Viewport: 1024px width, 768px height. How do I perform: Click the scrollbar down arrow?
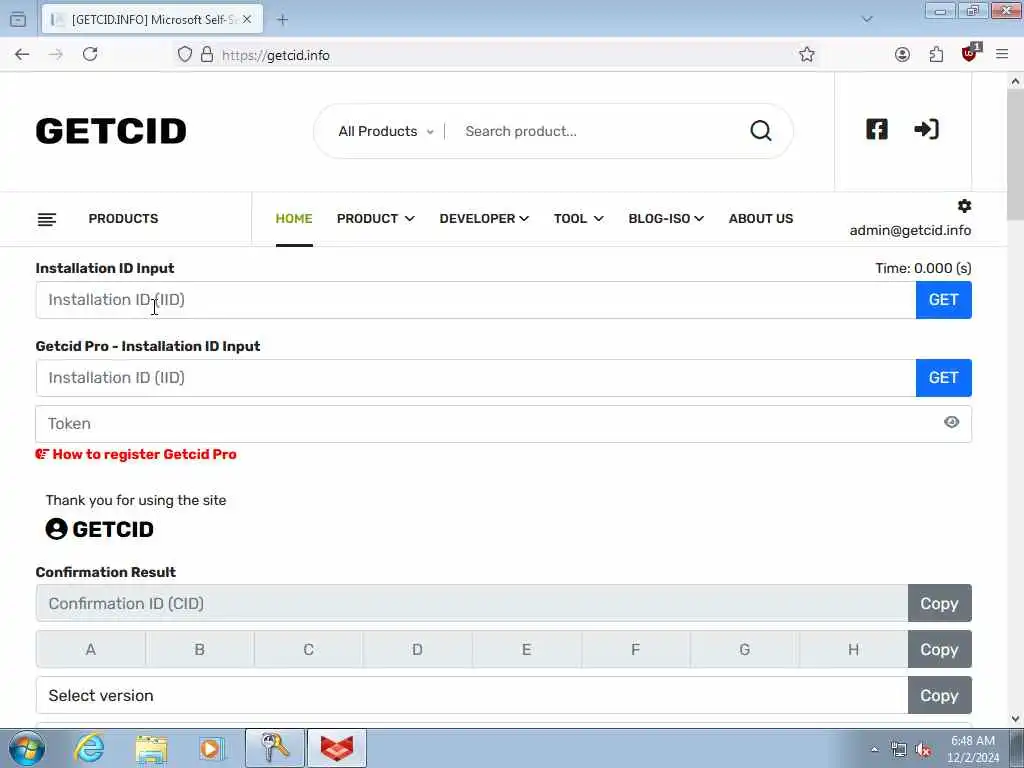point(1015,718)
